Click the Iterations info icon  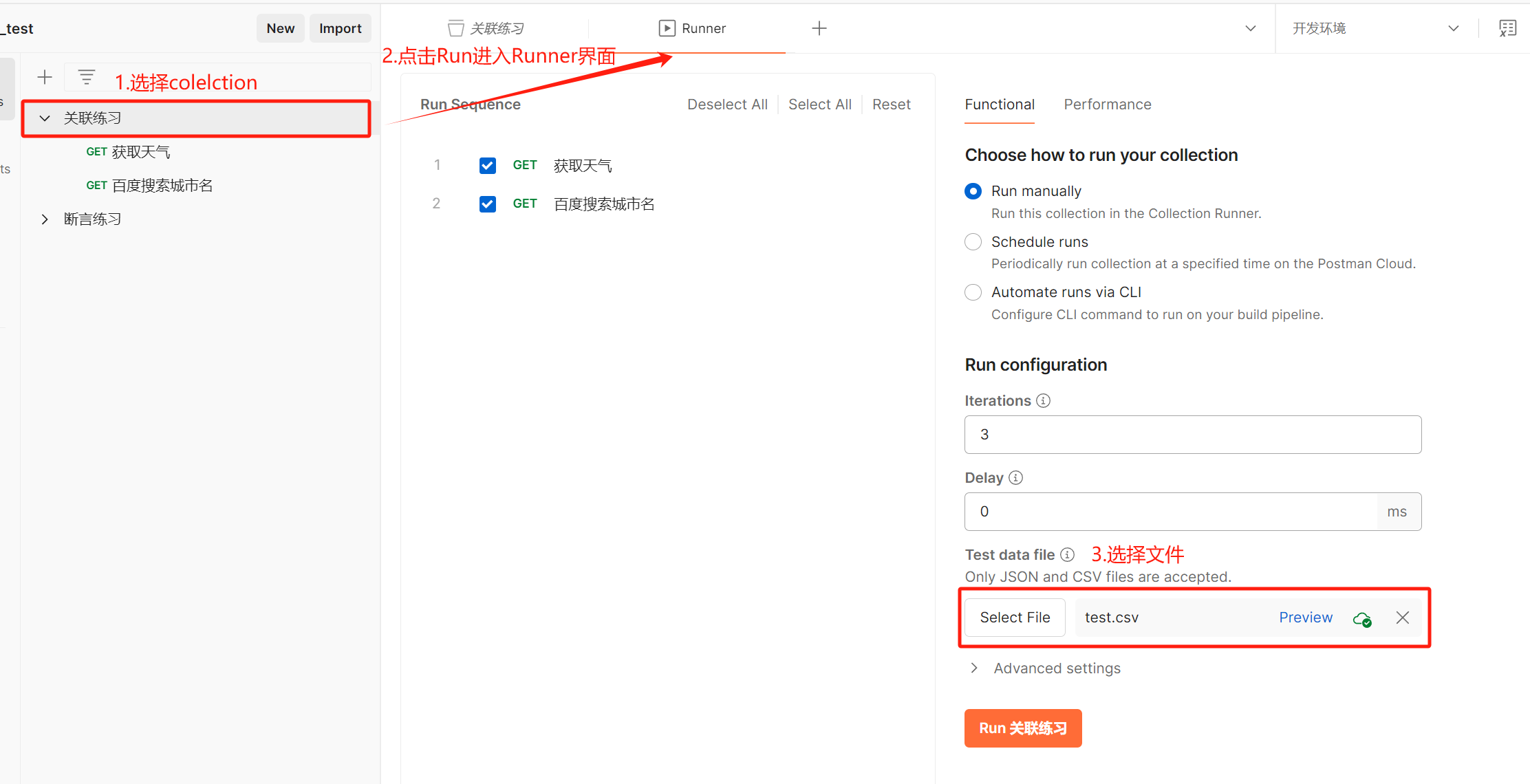(1043, 401)
